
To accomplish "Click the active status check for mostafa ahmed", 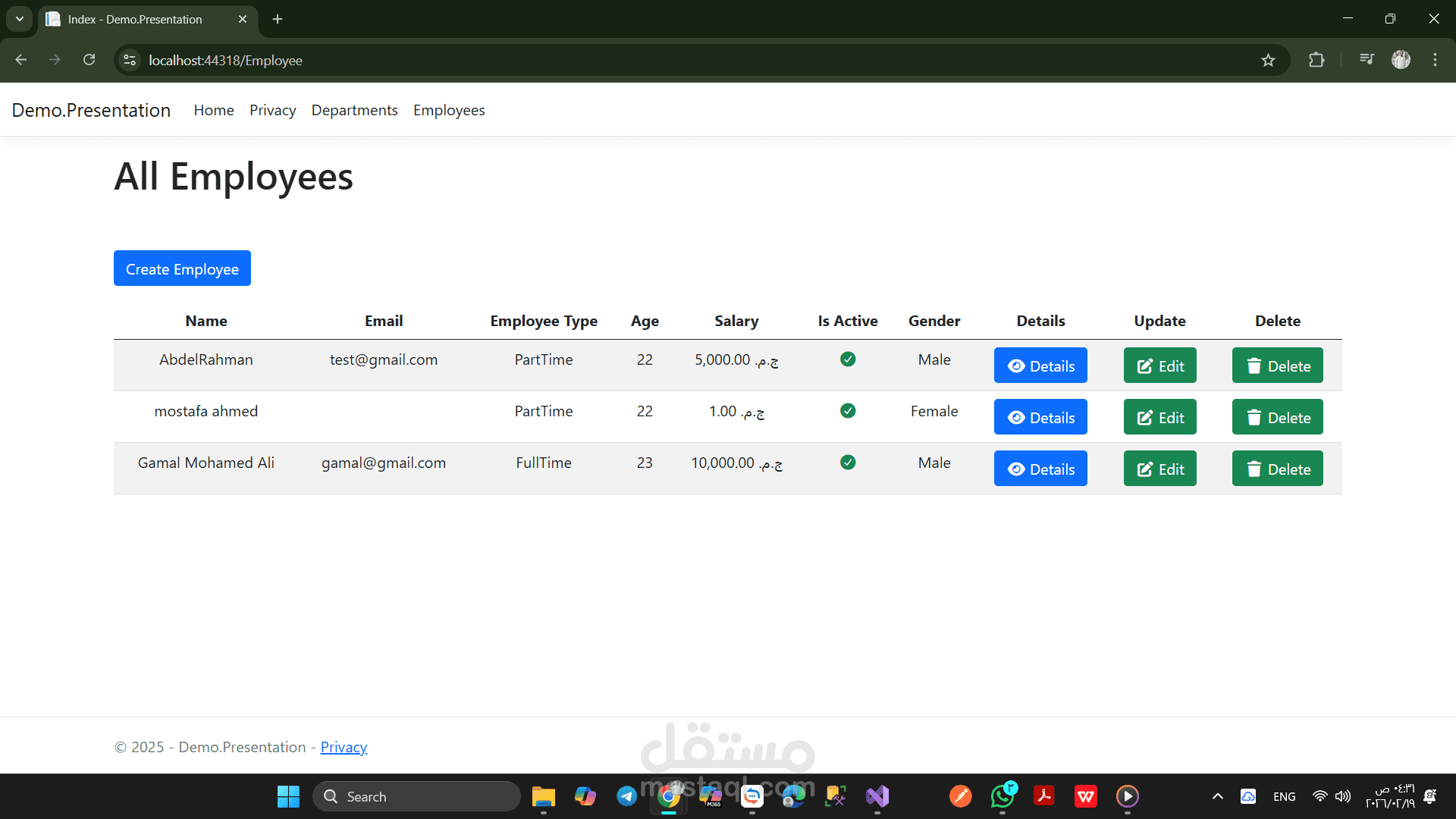I will coord(848,410).
